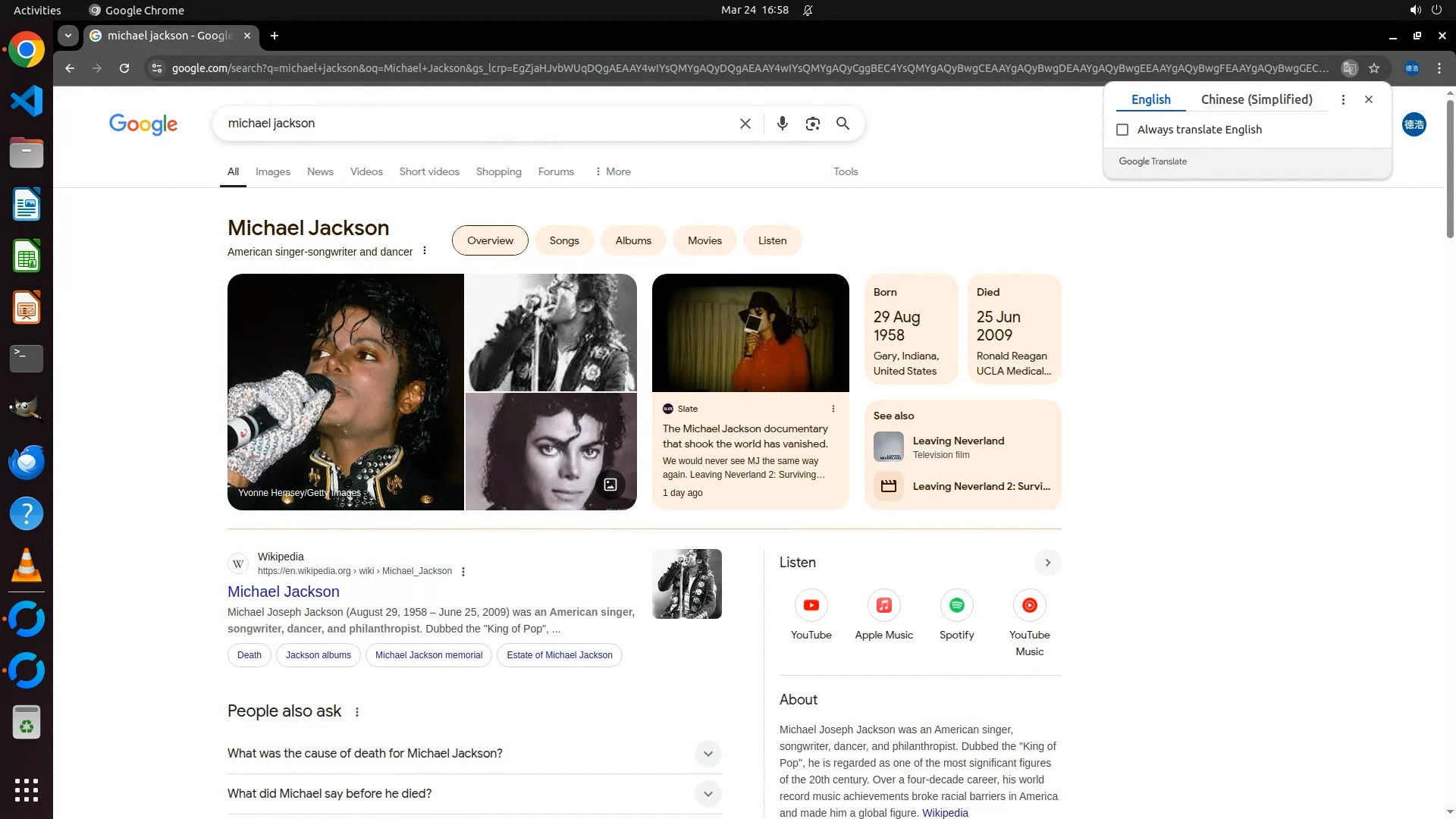This screenshot has width=1456, height=819.
Task: Expand 'What did Michael say' question
Action: pos(707,794)
